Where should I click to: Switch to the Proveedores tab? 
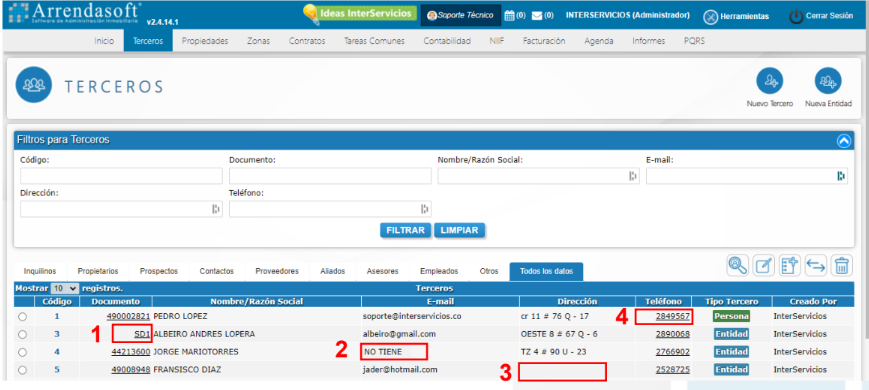277,271
